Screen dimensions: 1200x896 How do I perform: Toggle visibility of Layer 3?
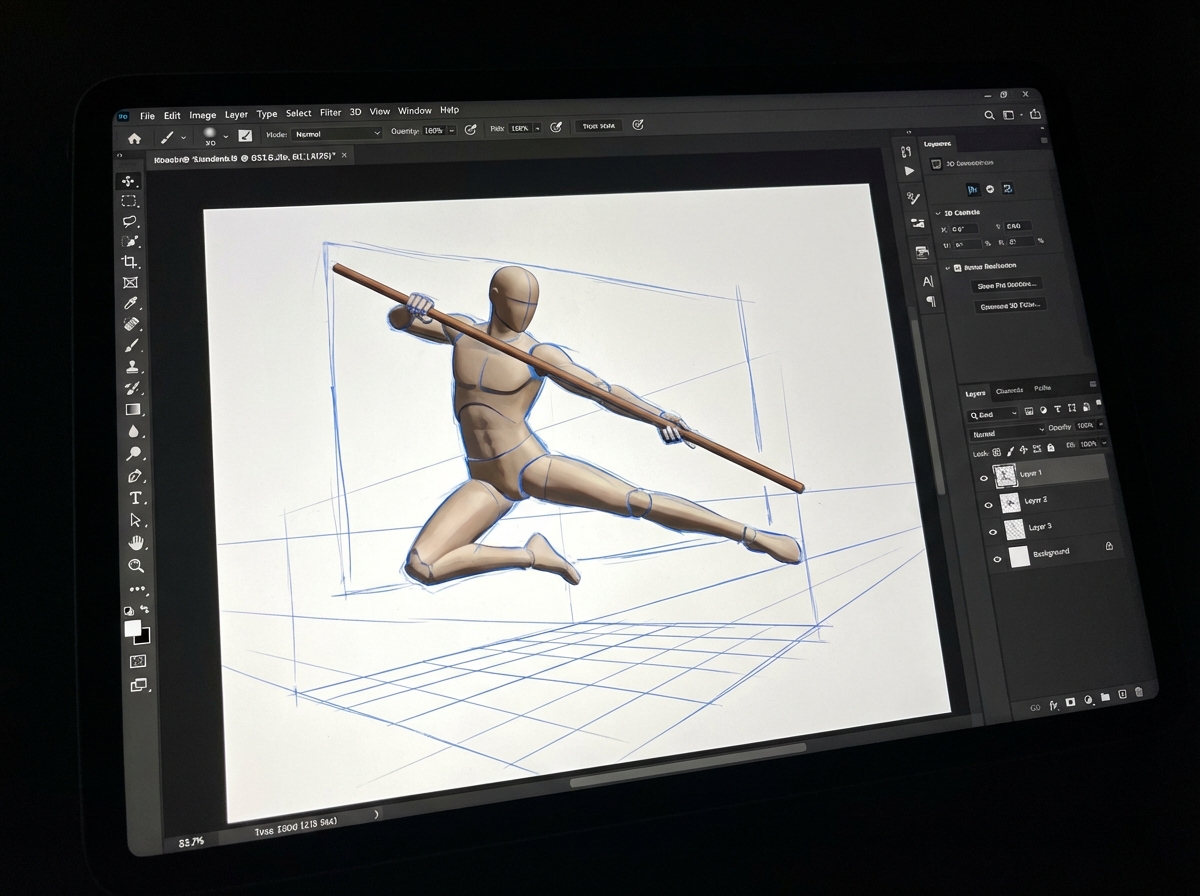[x=993, y=531]
